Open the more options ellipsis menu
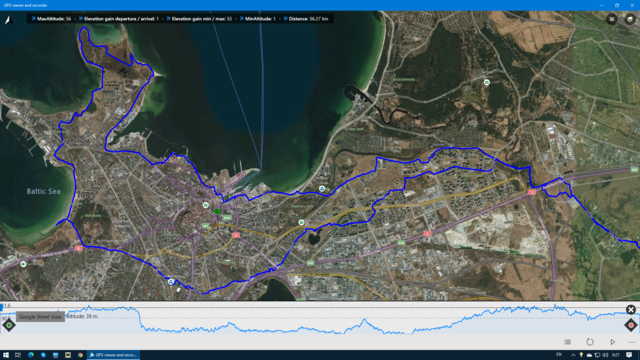This screenshot has height=360, width=640. tap(632, 342)
